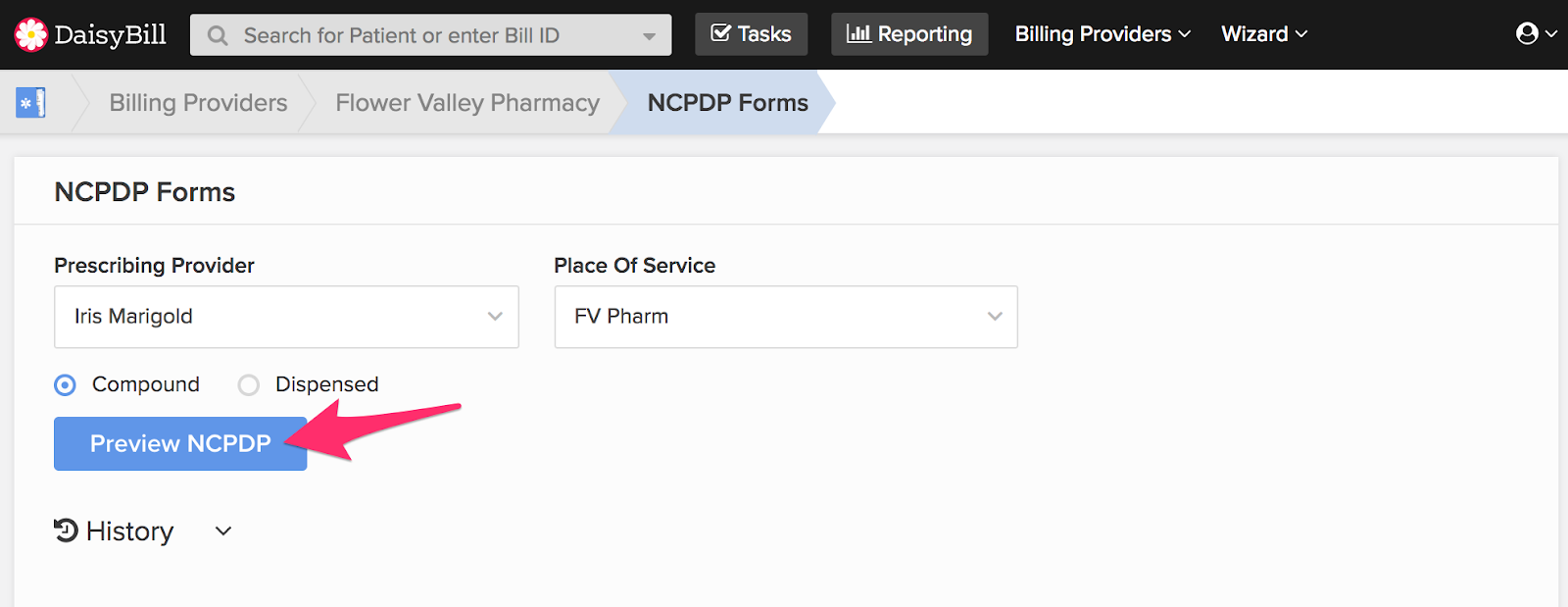The height and width of the screenshot is (607, 1568).
Task: Click the blue home breadcrumb icon
Action: pos(30,103)
